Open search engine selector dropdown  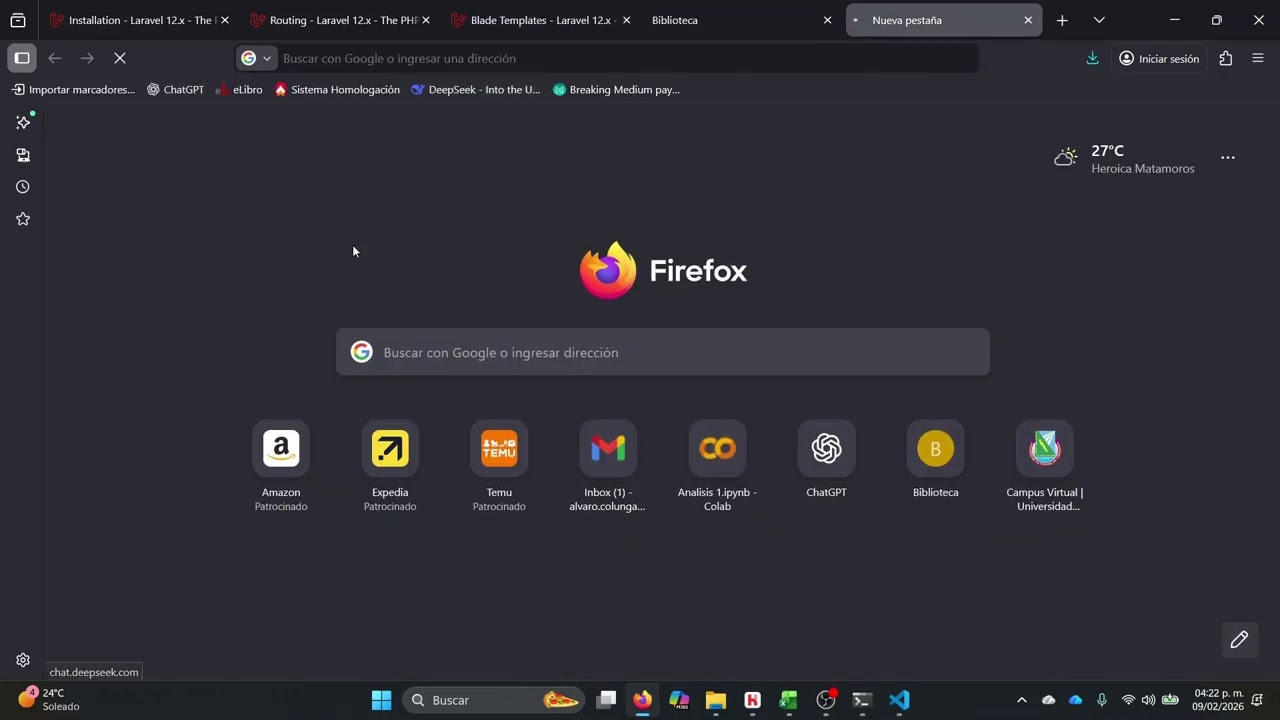[256, 58]
